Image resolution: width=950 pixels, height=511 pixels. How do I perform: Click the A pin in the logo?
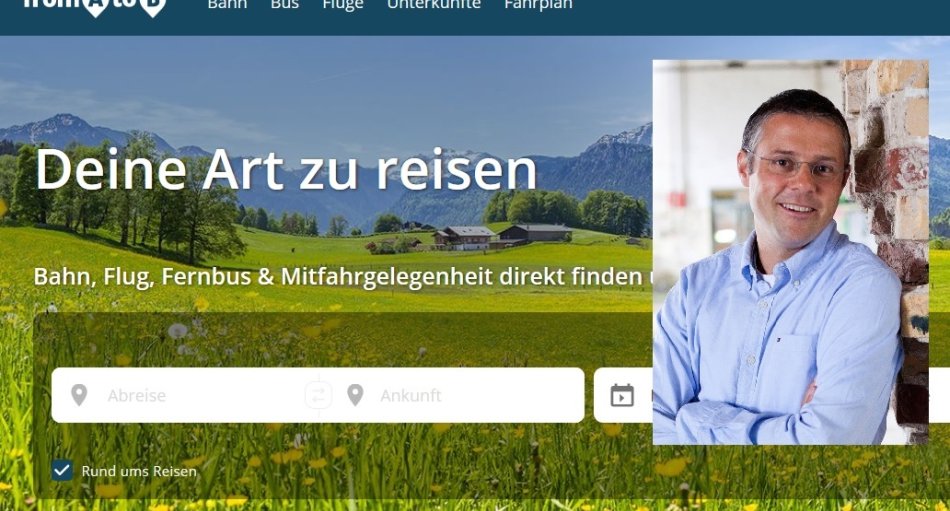click(95, 7)
